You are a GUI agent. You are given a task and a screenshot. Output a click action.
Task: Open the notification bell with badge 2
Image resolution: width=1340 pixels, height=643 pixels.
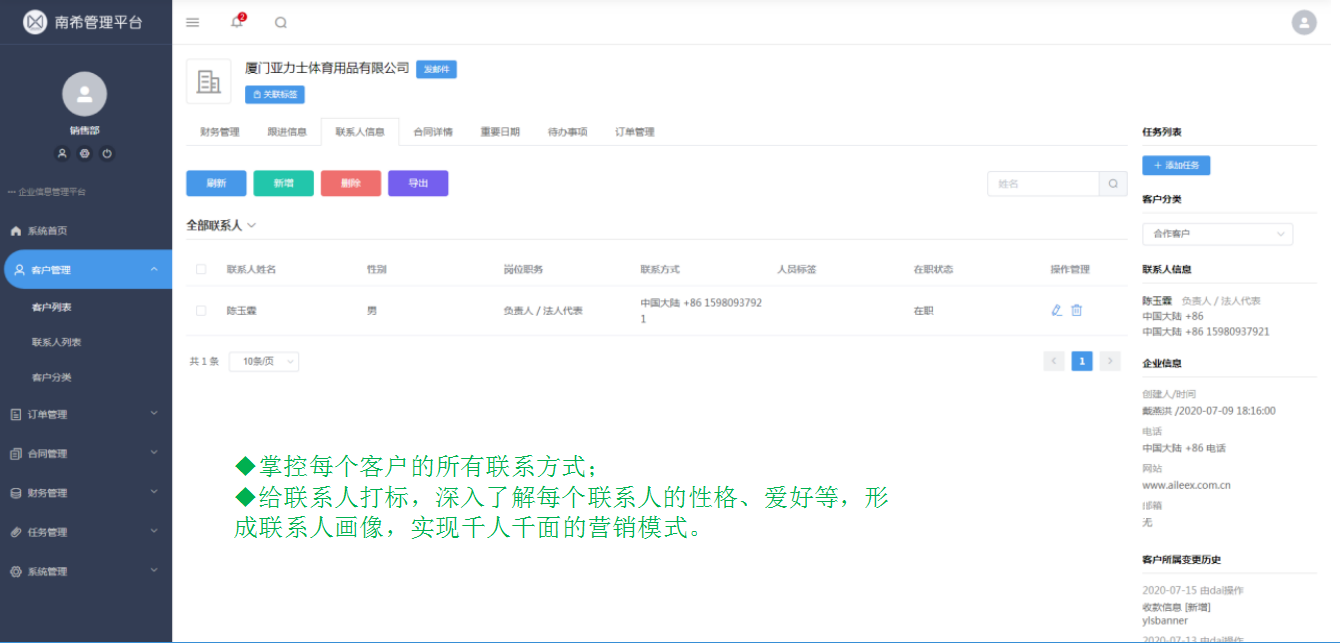tap(237, 21)
